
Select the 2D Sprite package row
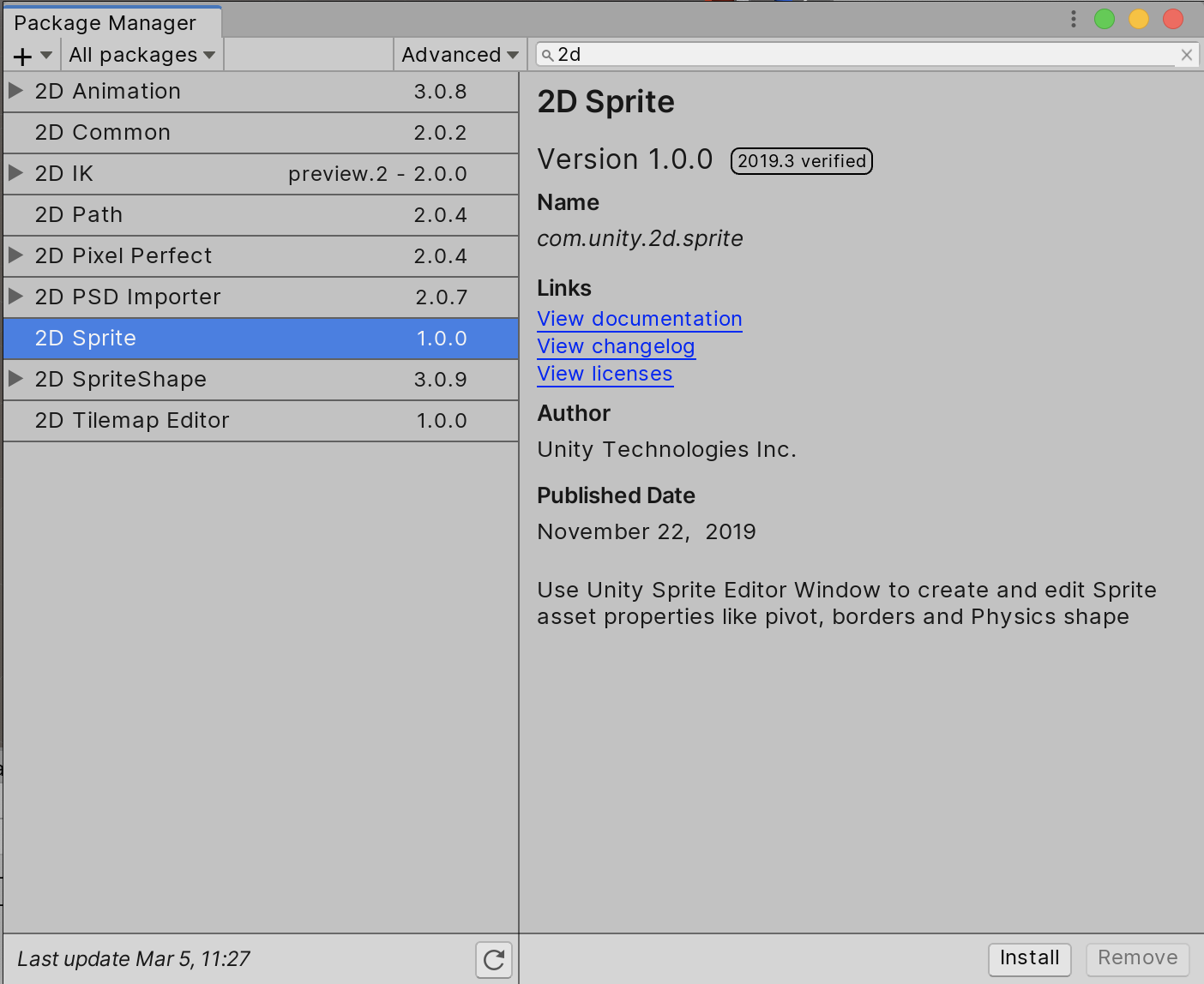[x=261, y=339]
